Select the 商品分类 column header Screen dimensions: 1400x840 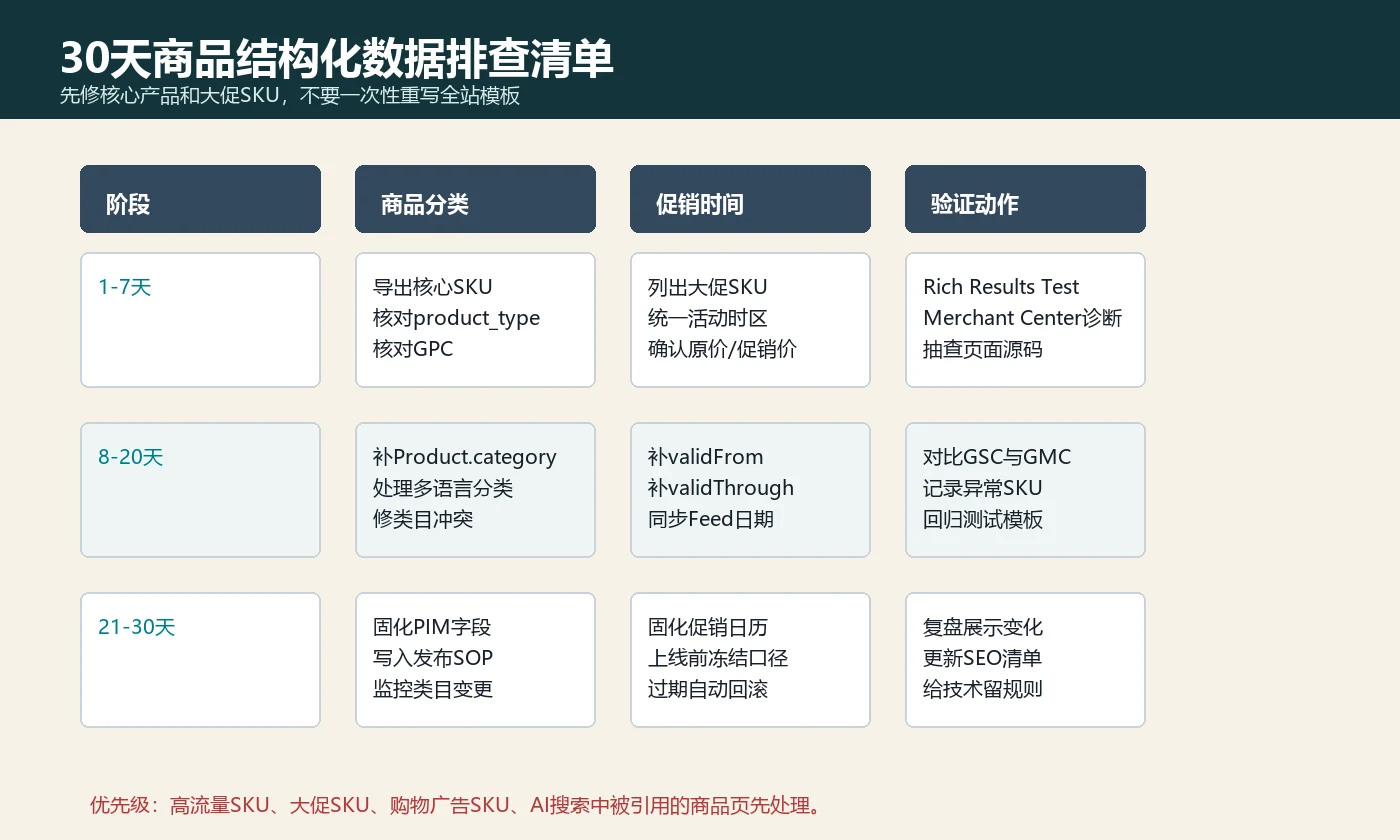(475, 199)
